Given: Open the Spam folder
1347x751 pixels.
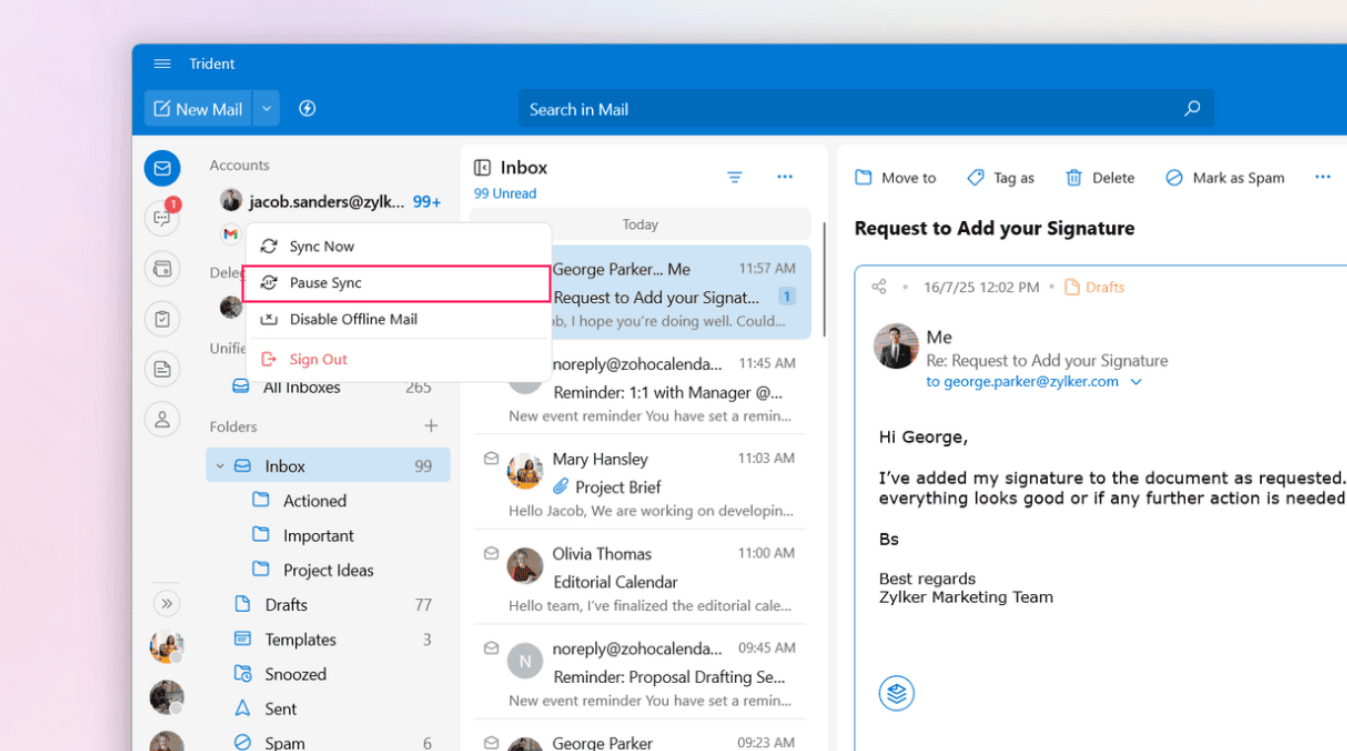Looking at the screenshot, I should tap(328, 742).
